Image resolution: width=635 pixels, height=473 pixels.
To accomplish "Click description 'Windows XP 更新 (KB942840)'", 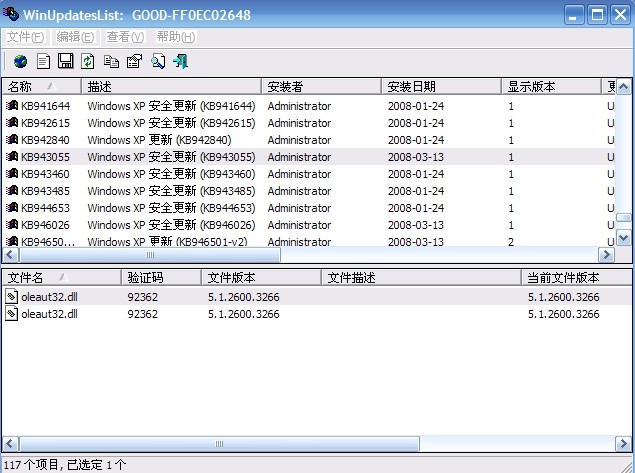I will point(160,140).
